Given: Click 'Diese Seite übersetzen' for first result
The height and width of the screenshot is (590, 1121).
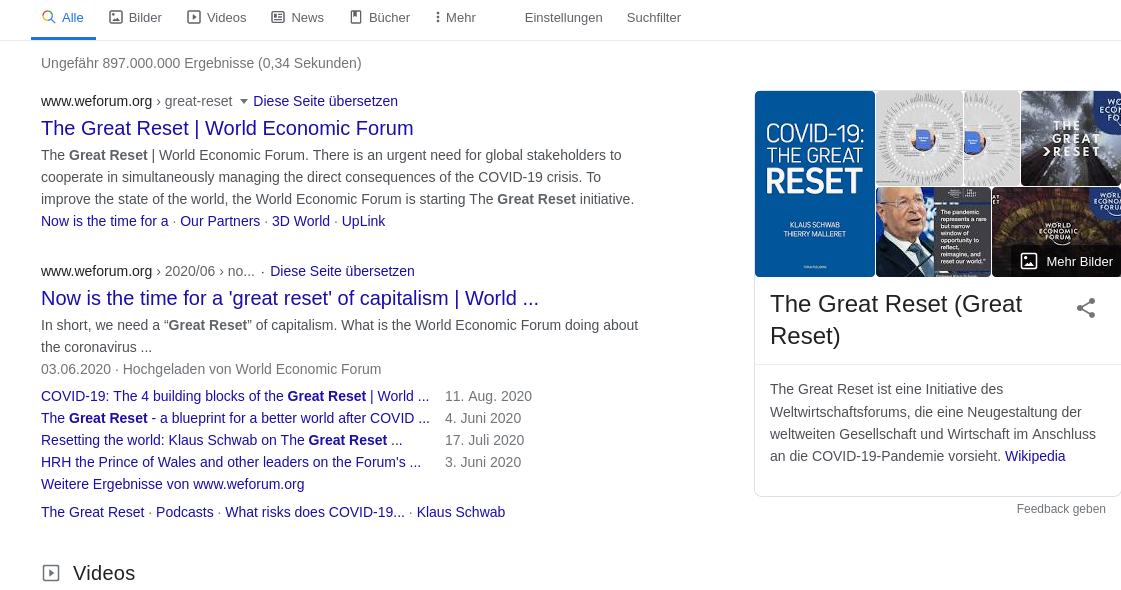Looking at the screenshot, I should click(x=325, y=102).
